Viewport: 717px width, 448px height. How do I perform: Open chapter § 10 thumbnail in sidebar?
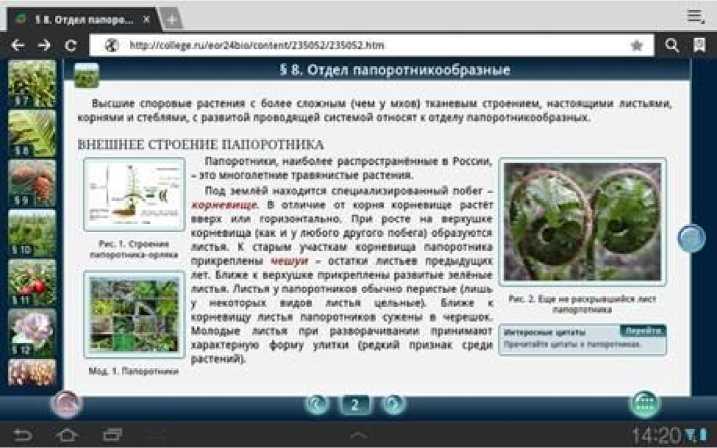[x=32, y=233]
